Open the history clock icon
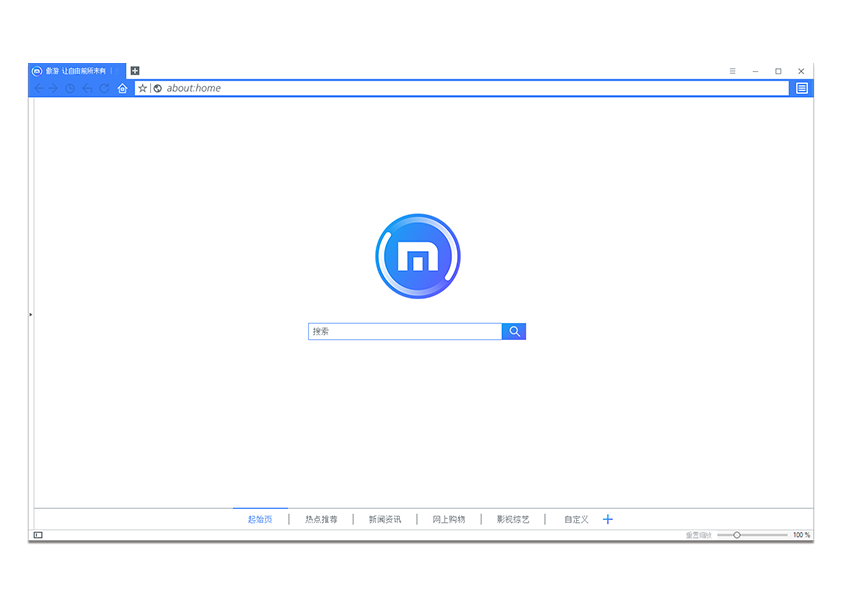The height and width of the screenshot is (596, 842). [x=70, y=89]
